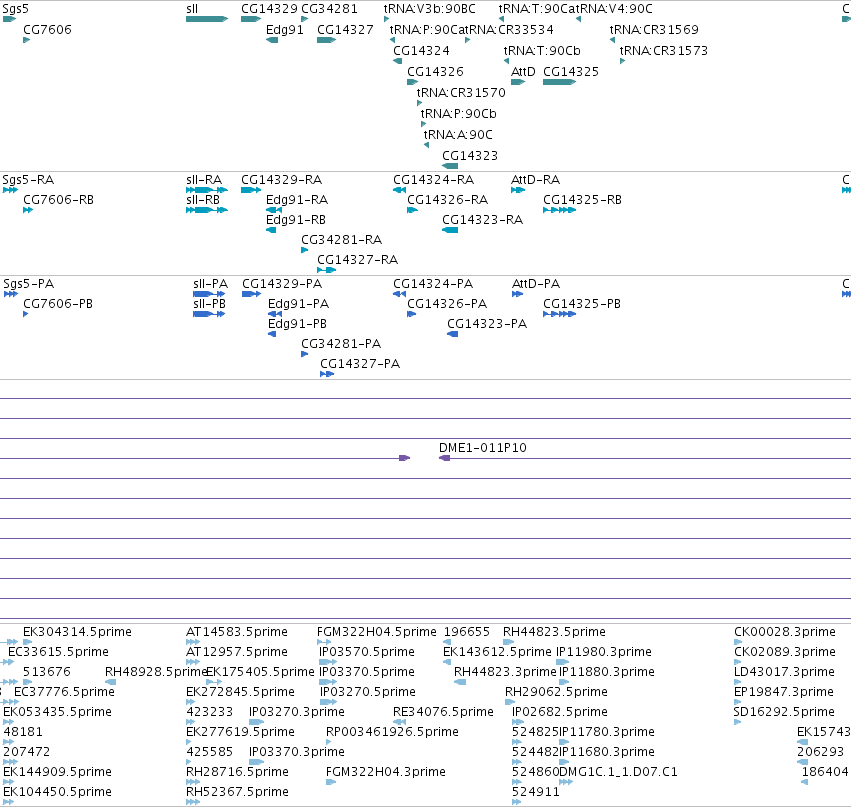
Task: Select the CG14324 gene label
Action: 421,50
